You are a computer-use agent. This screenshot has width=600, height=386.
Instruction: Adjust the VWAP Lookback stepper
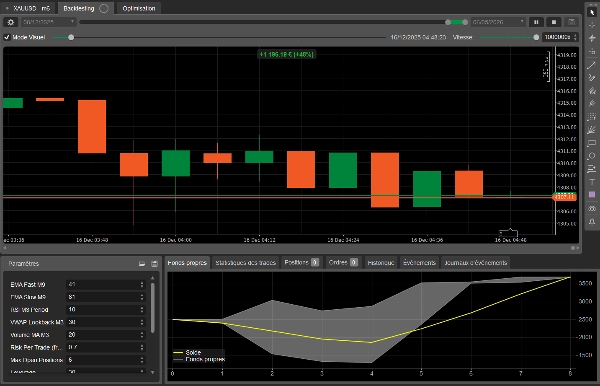(142, 322)
